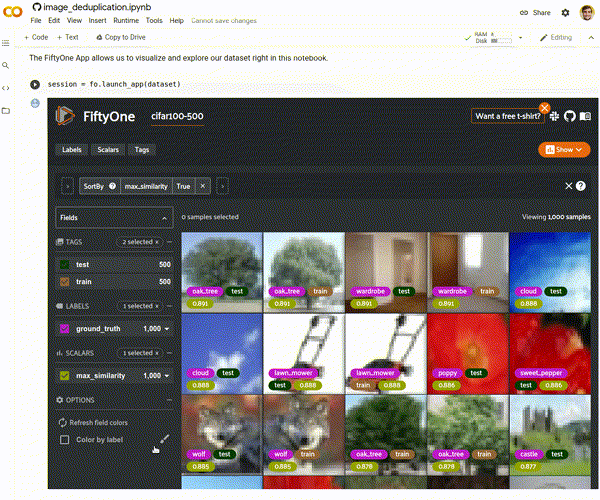The image size is (600, 500).
Task: Open the FiftyOne documentation book icon
Action: [585, 116]
